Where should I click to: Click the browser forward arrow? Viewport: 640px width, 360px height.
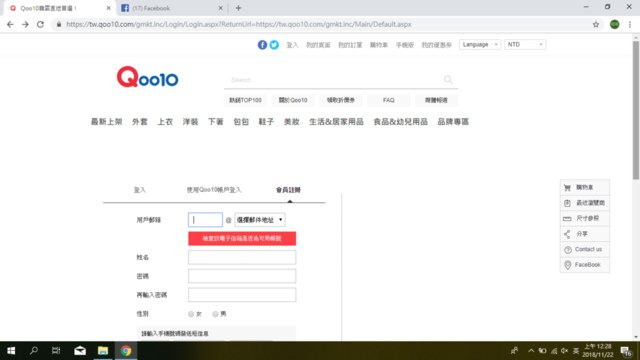click(25, 24)
